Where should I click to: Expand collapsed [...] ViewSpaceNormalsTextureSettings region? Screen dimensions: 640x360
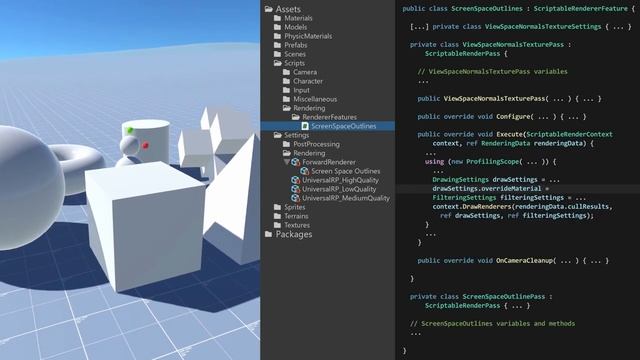pyautogui.click(x=419, y=27)
